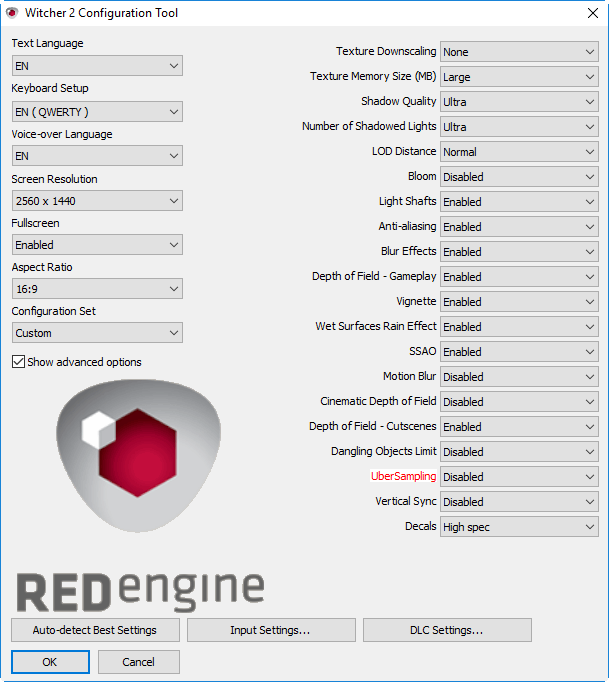Open the Text Language dropdown
The image size is (609, 682).
pyautogui.click(x=97, y=66)
